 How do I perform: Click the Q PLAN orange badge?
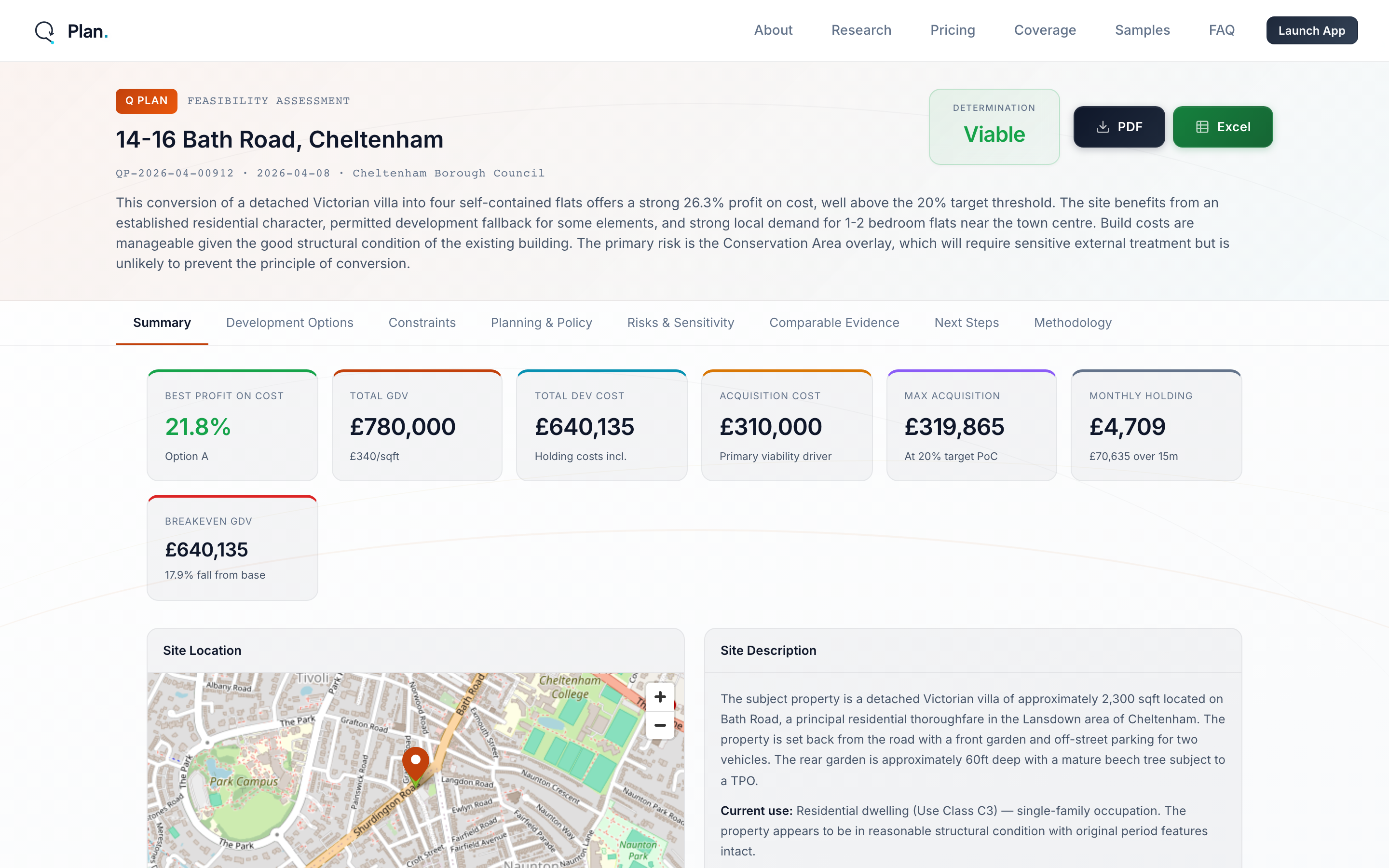coord(146,101)
